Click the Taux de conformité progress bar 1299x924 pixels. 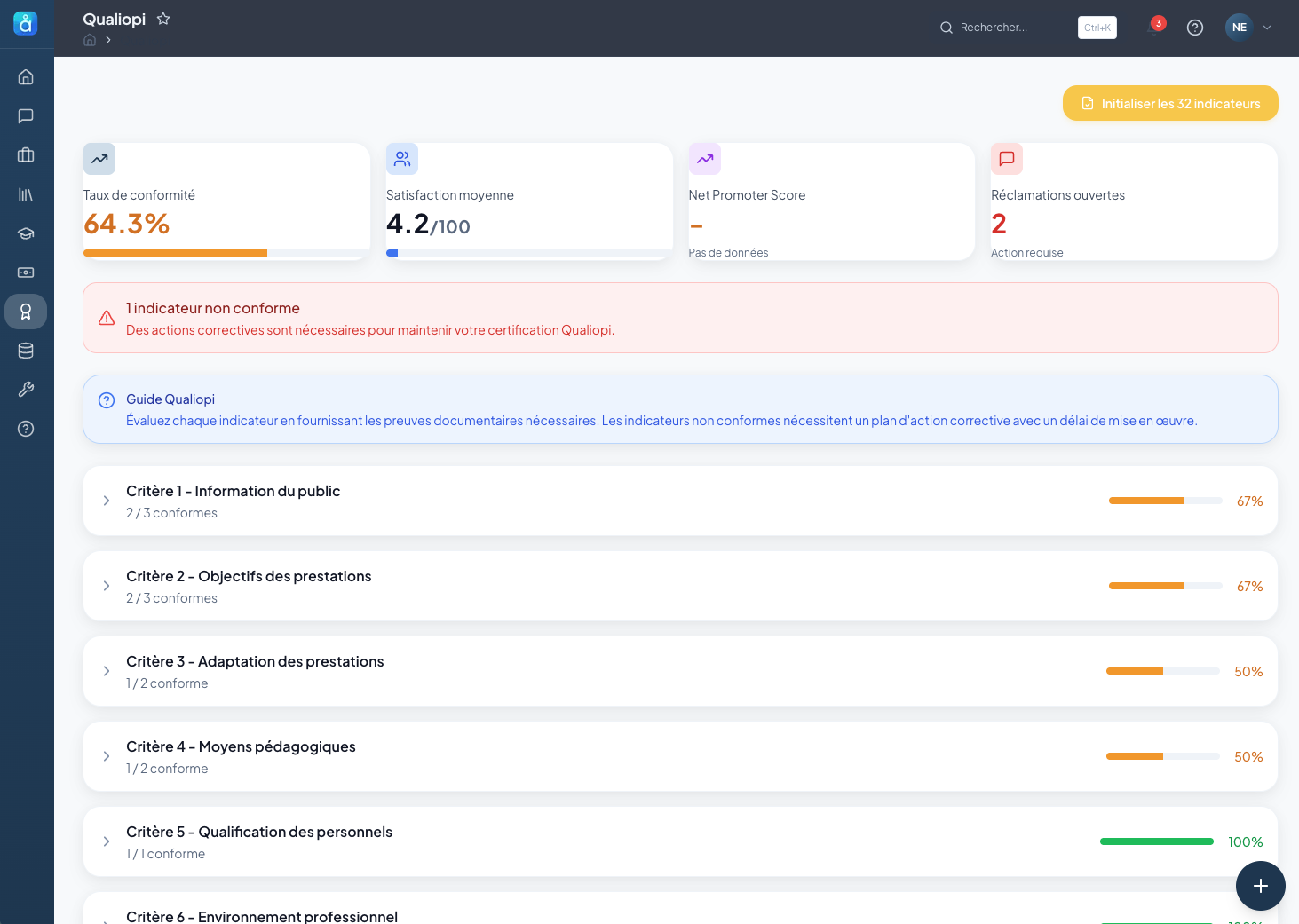pos(226,253)
